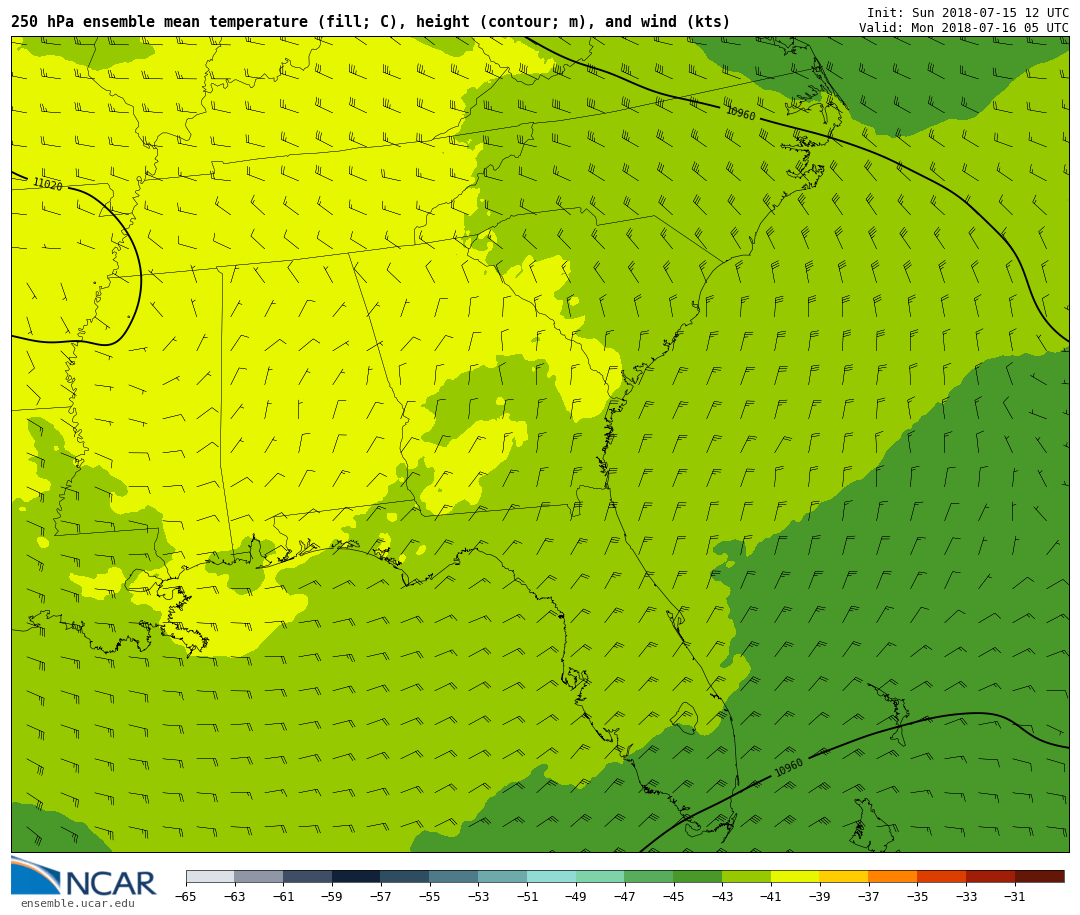The height and width of the screenshot is (915, 1080).
Task: Pick the darkest navy swatch between -59 and -57
Action: coord(356,876)
